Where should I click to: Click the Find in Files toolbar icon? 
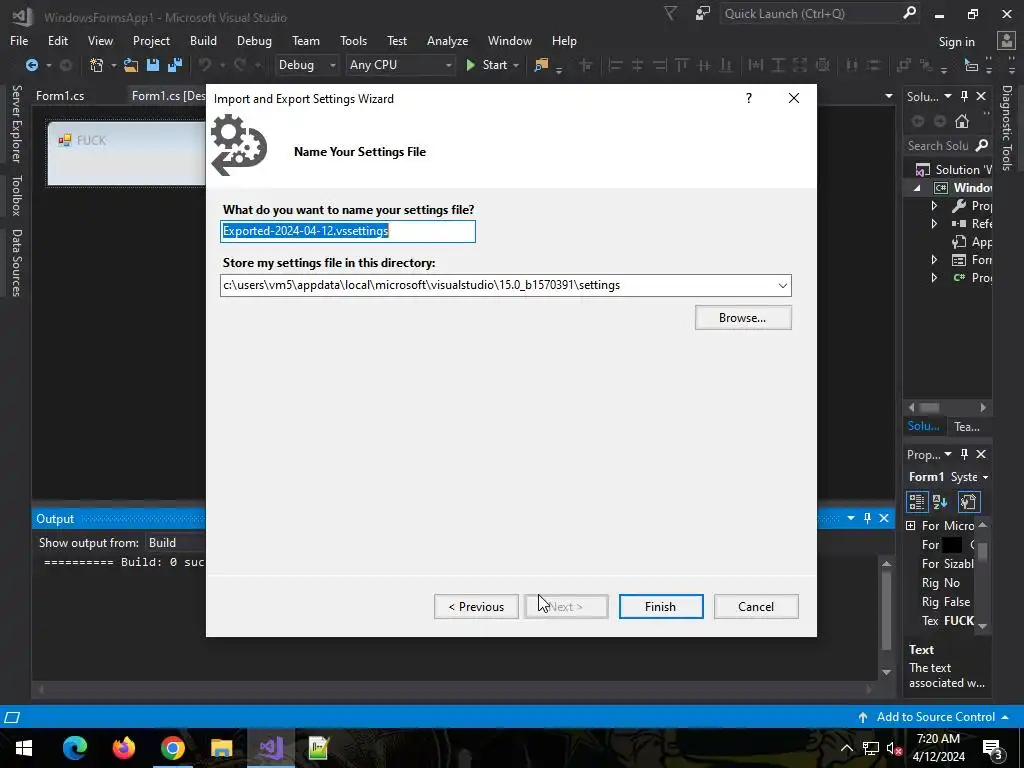[541, 65]
